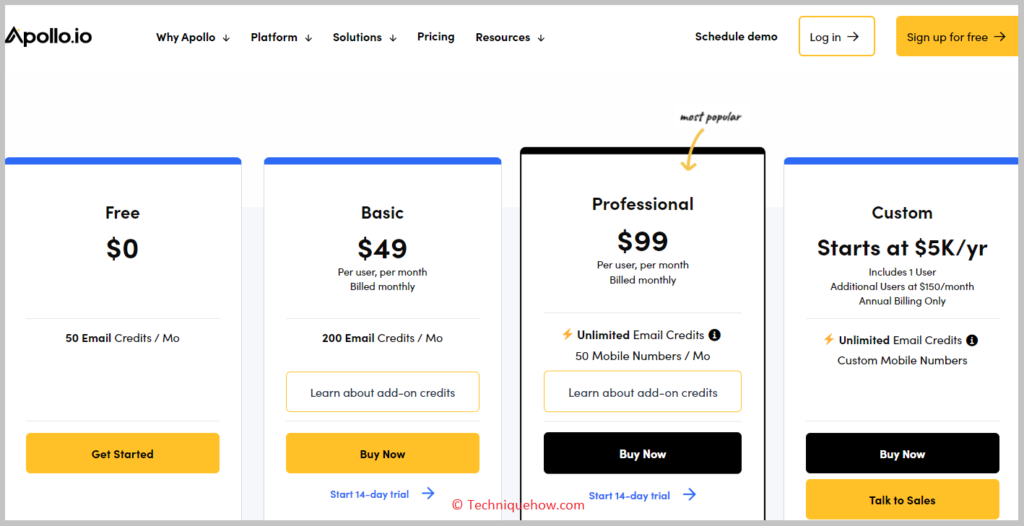1024x526 pixels.
Task: Click arrow icon next to Professional 14-day trial
Action: click(690, 495)
